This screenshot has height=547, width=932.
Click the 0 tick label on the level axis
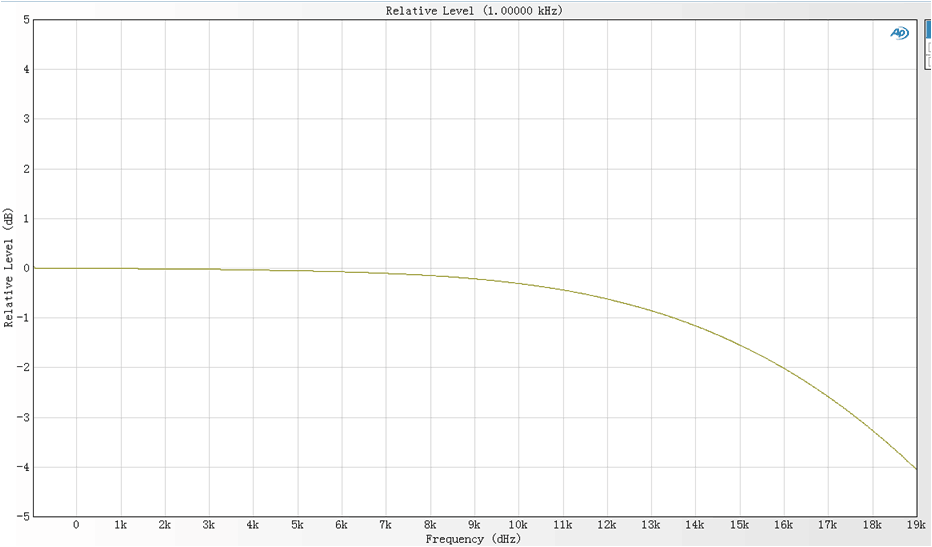pyautogui.click(x=25, y=268)
